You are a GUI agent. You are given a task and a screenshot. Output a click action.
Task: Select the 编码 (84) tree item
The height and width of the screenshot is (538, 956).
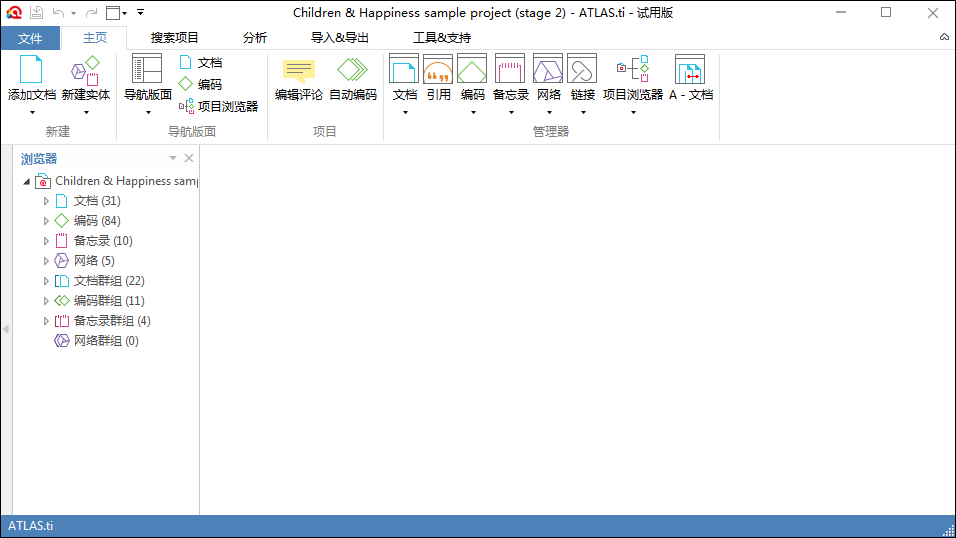[x=88, y=221]
